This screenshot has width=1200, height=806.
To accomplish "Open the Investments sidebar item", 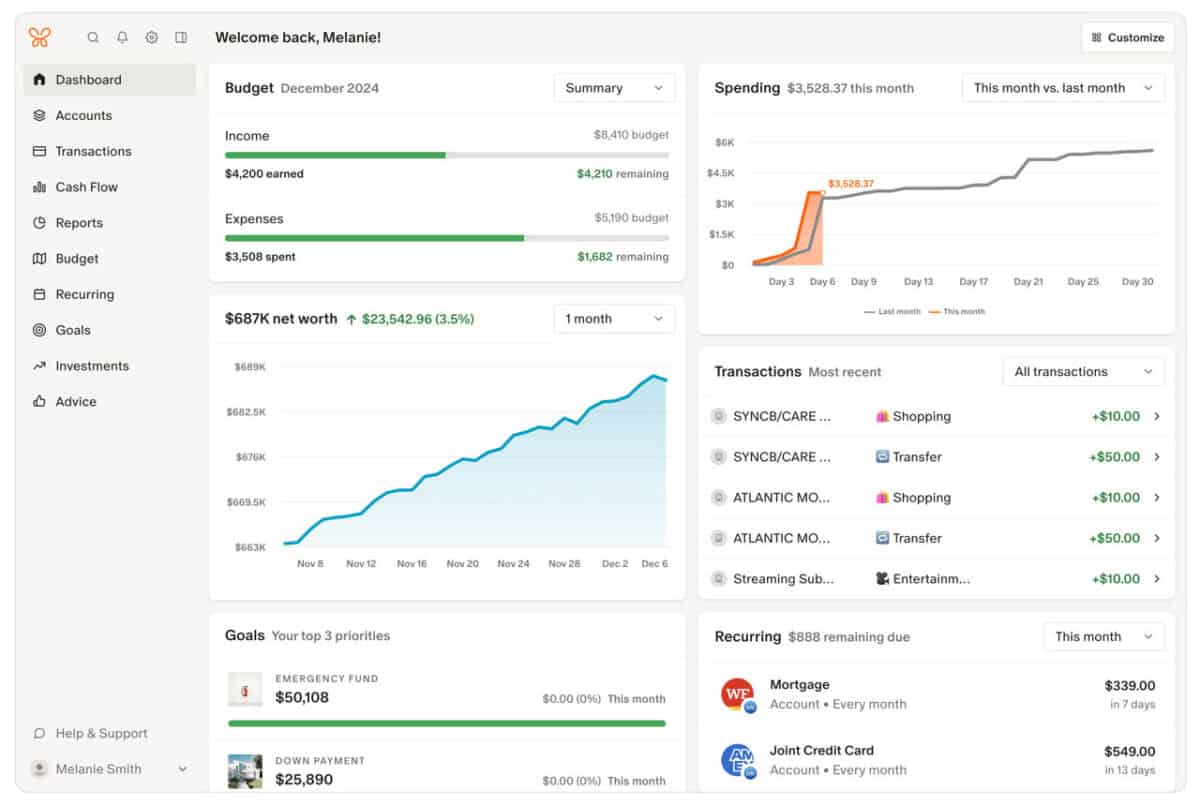I will 92,366.
